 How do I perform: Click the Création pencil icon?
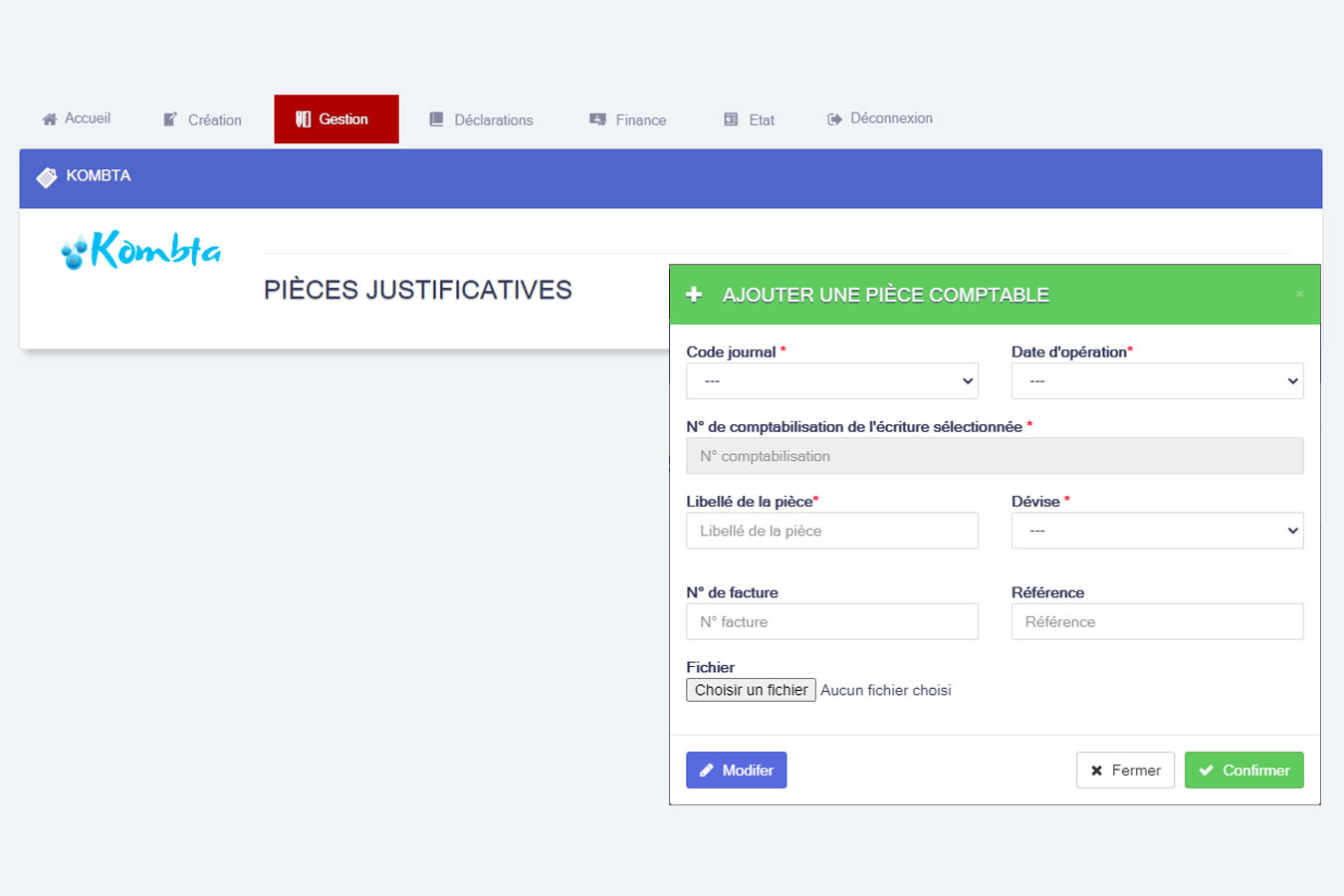click(x=170, y=119)
